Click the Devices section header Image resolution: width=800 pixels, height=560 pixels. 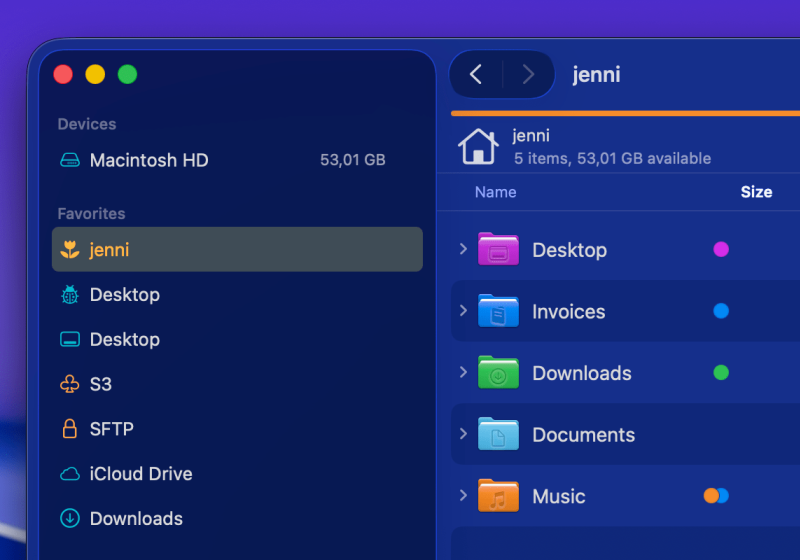click(x=87, y=124)
